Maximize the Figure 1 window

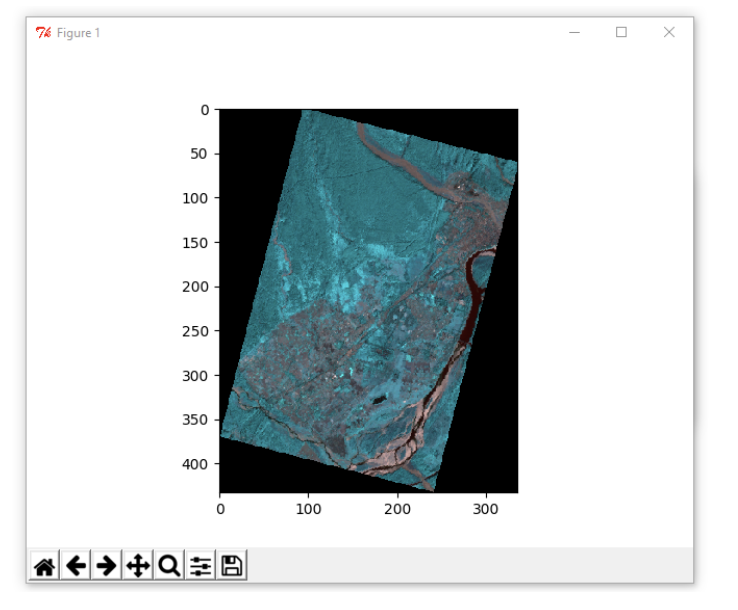[x=621, y=33]
